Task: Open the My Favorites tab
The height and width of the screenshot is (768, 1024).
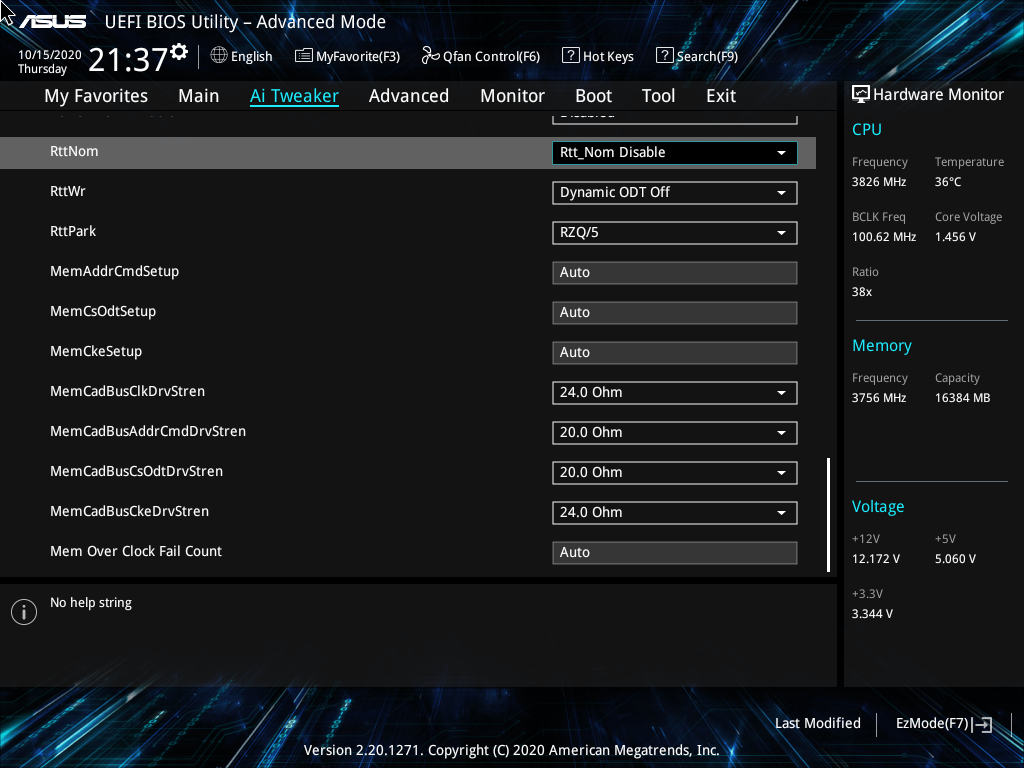Action: tap(96, 96)
